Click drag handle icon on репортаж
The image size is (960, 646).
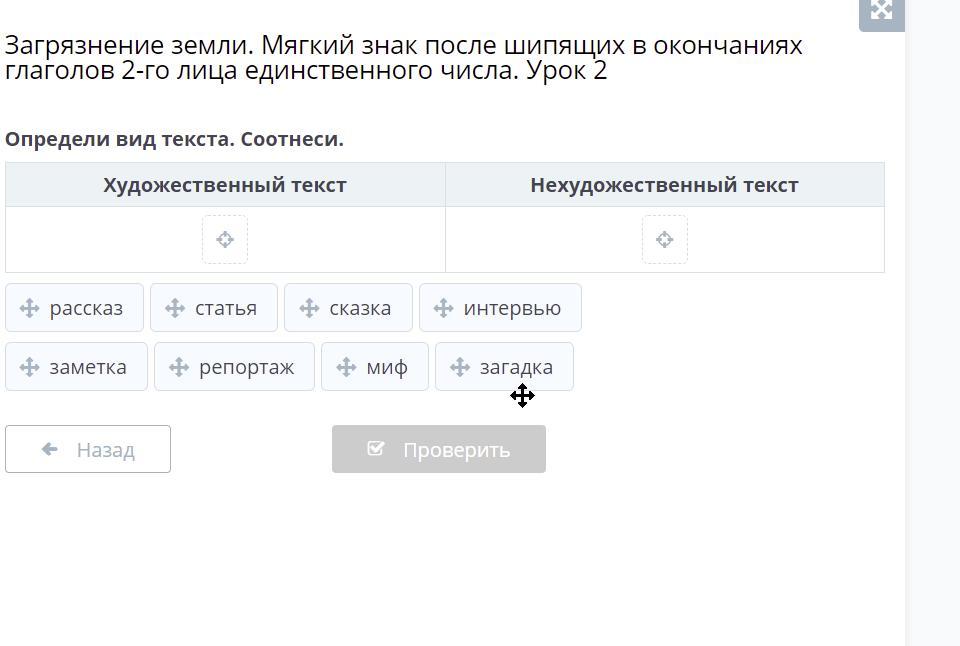click(x=179, y=367)
